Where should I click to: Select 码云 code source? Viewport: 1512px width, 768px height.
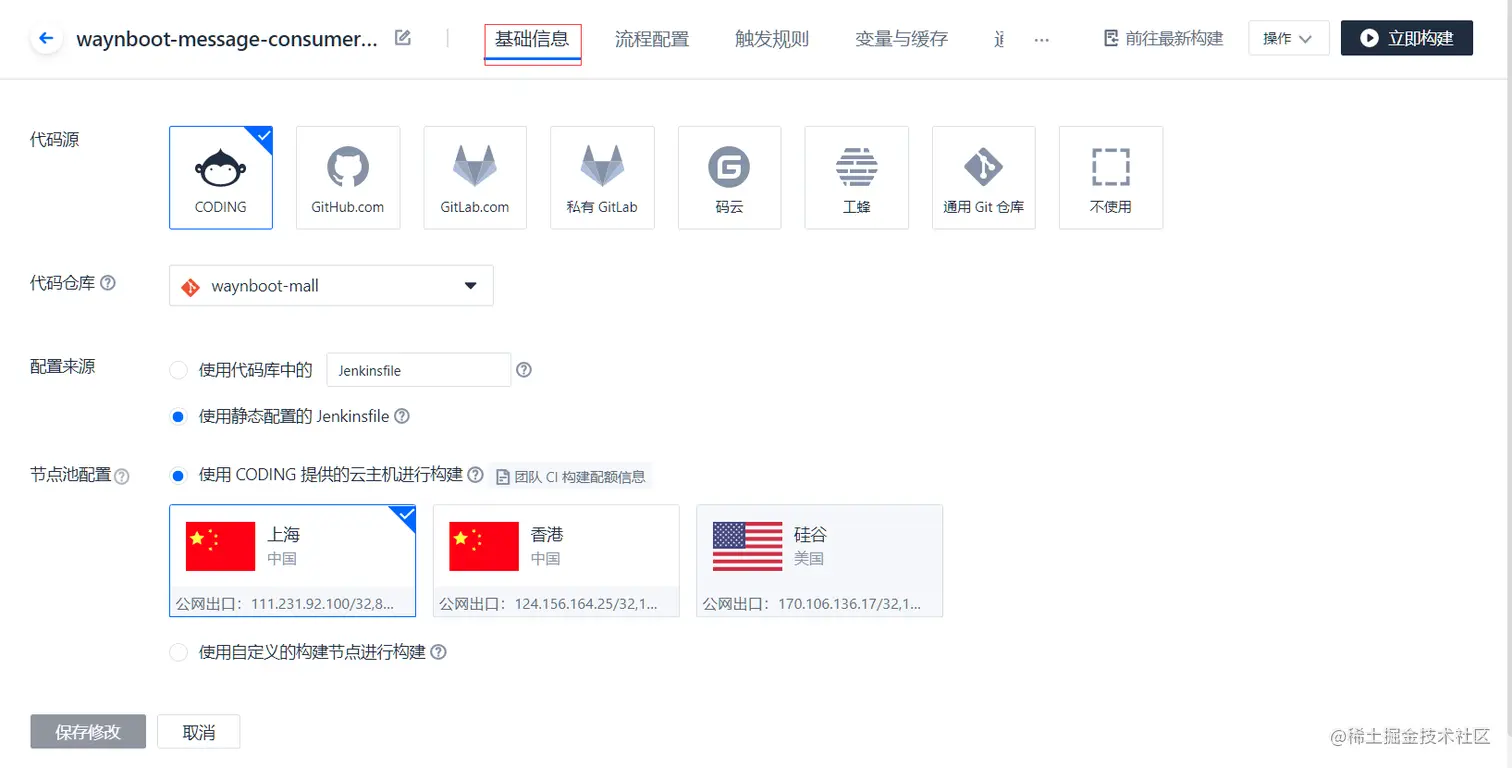(729, 178)
